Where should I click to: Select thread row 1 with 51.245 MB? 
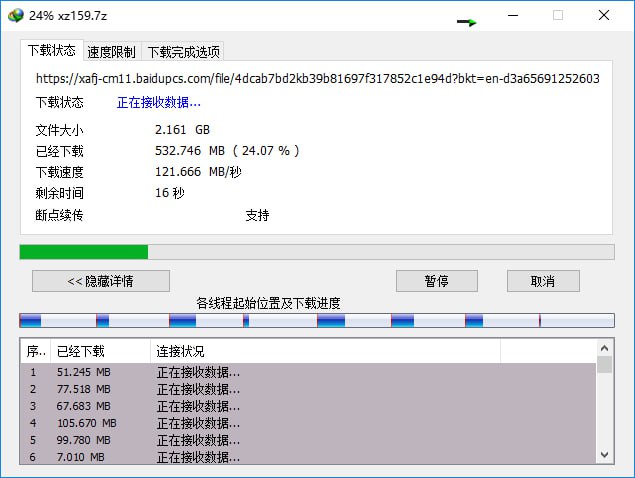pyautogui.click(x=308, y=372)
